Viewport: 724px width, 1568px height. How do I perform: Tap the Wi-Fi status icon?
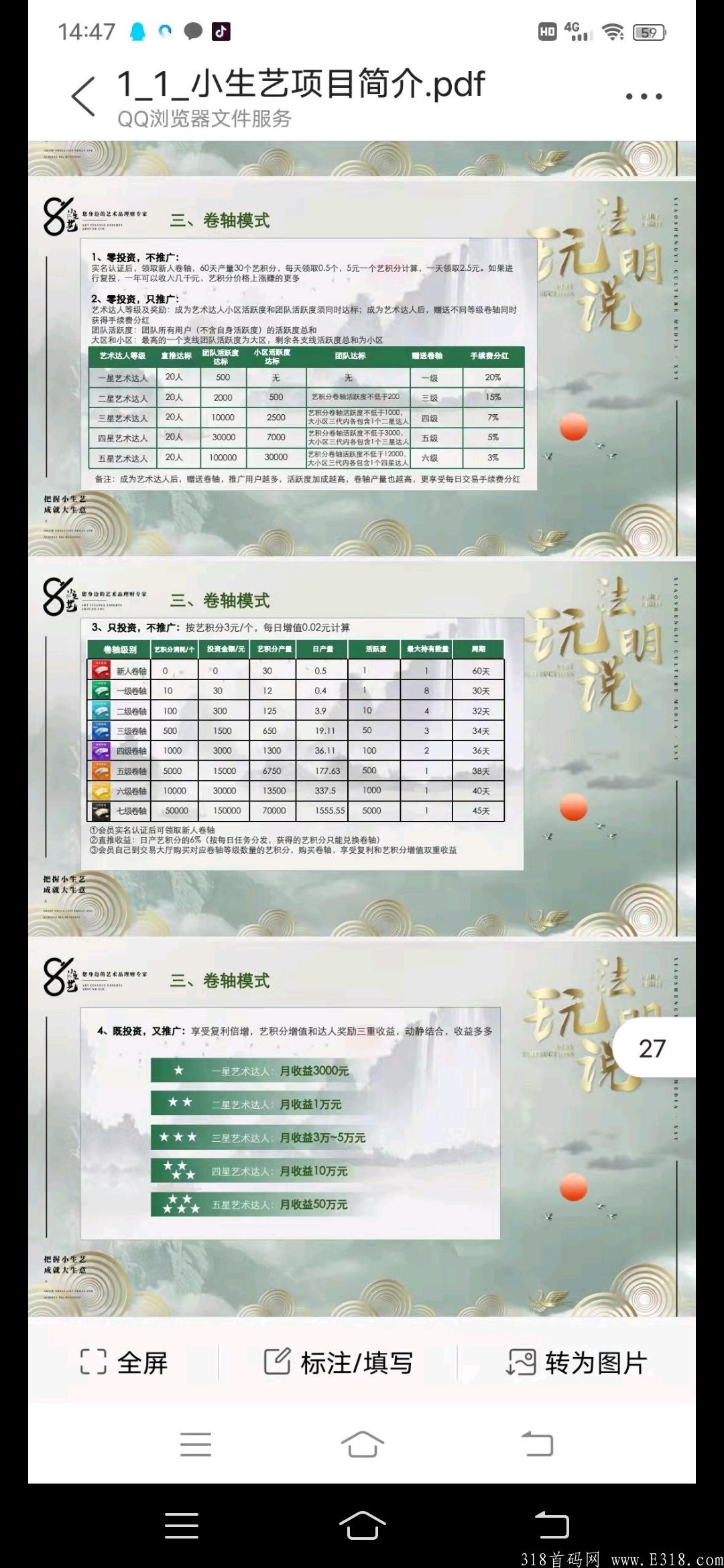coord(613,31)
